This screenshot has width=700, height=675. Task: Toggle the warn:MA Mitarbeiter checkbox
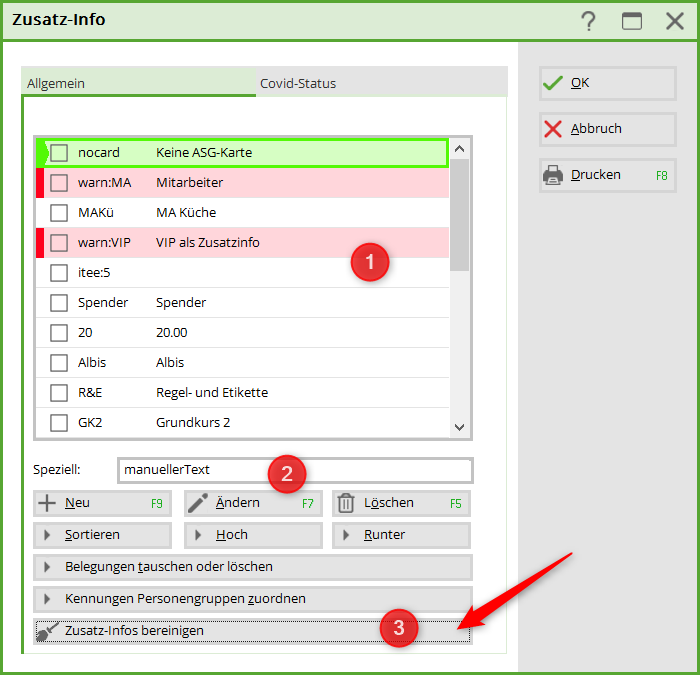(60, 183)
